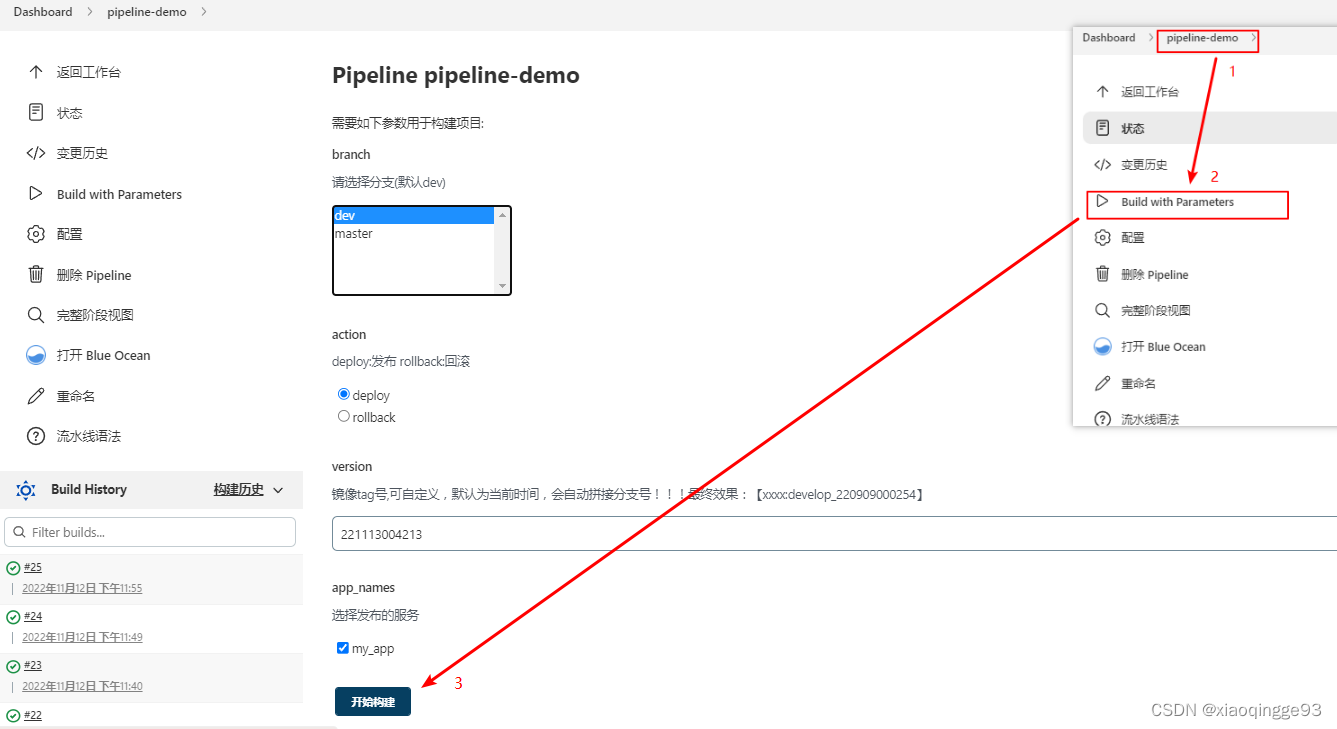Select the deploy radio button
The height and width of the screenshot is (729, 1337).
tap(344, 394)
